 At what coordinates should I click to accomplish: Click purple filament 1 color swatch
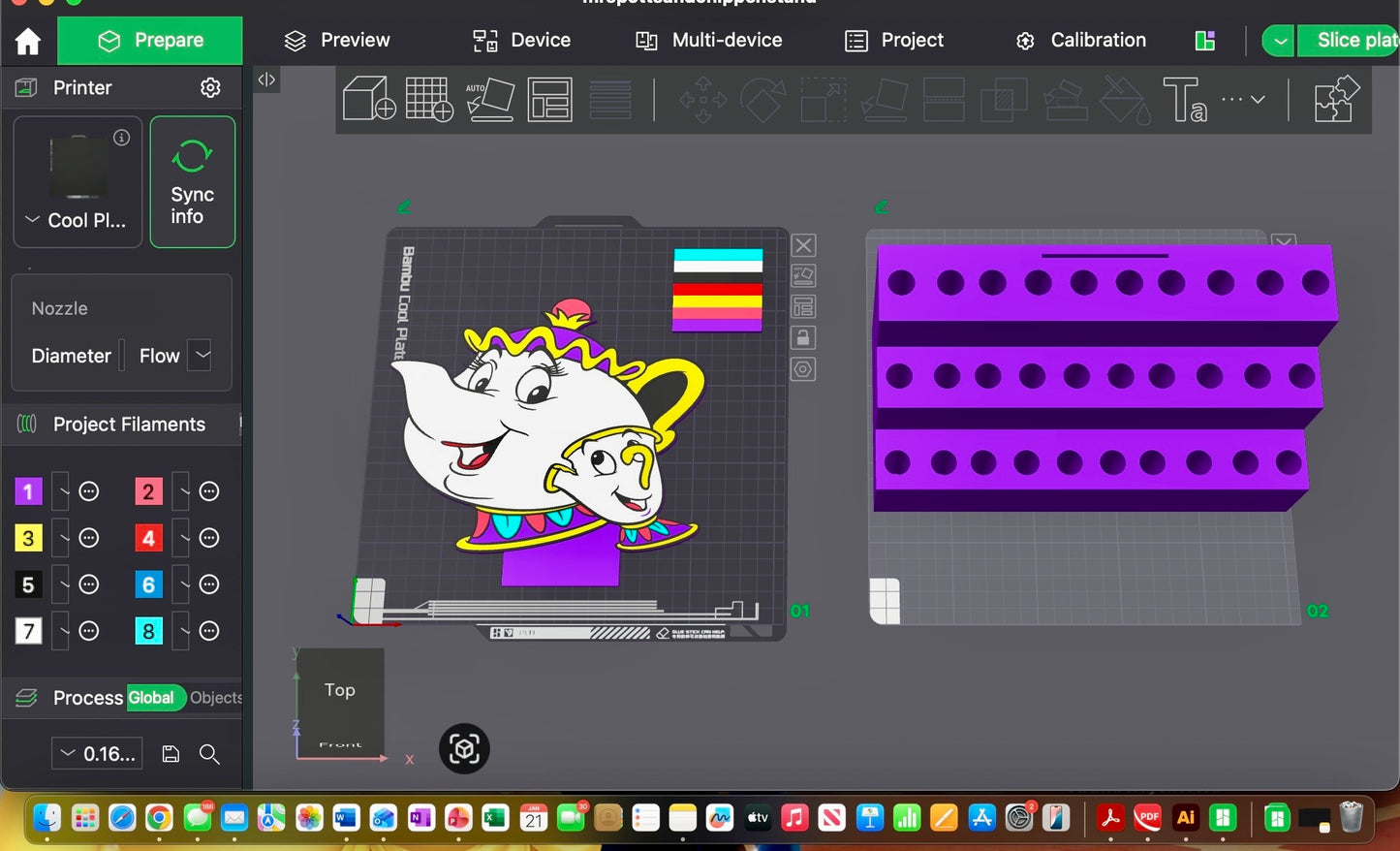[x=28, y=491]
